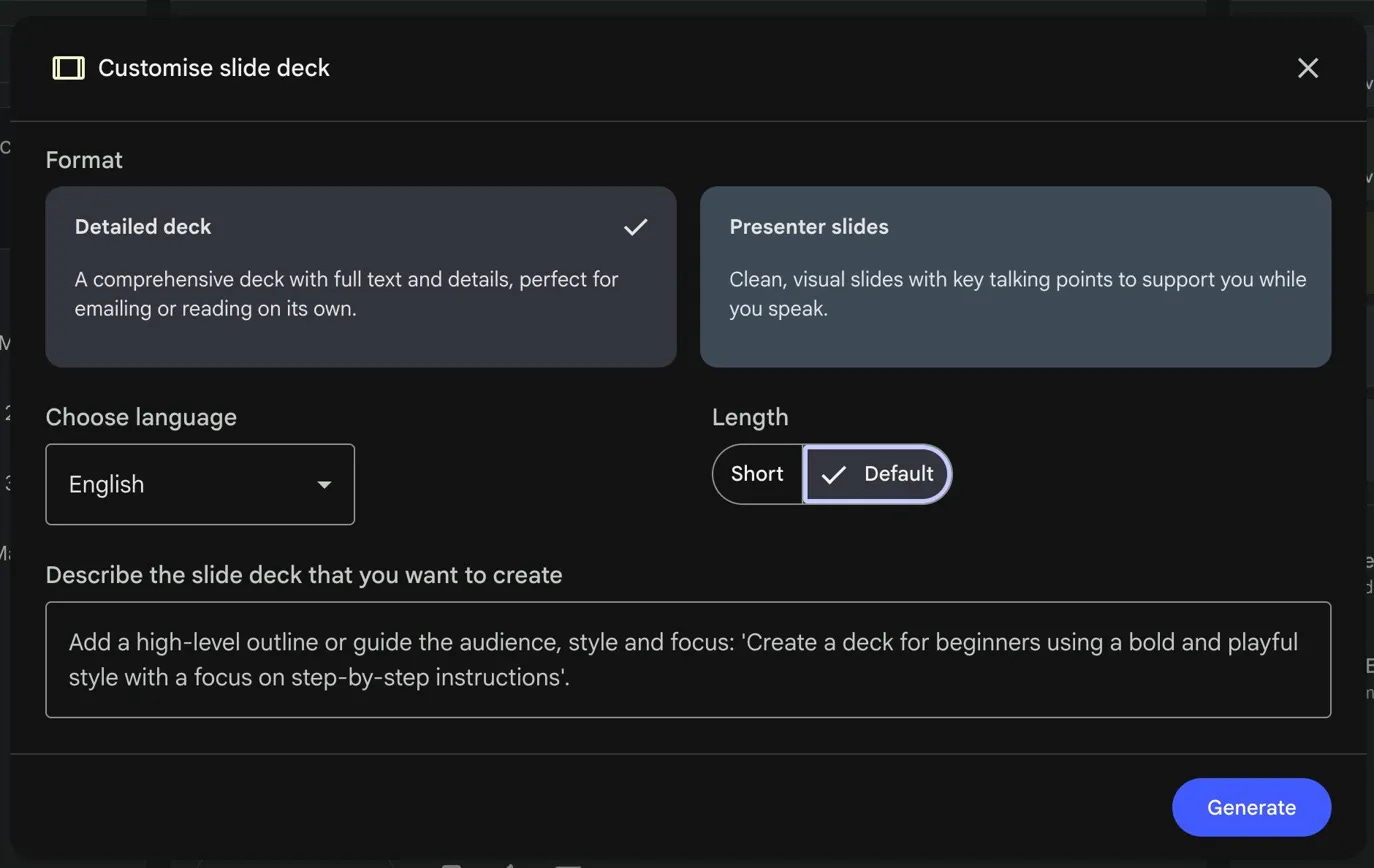Click the slide deck icon in the header

68,68
